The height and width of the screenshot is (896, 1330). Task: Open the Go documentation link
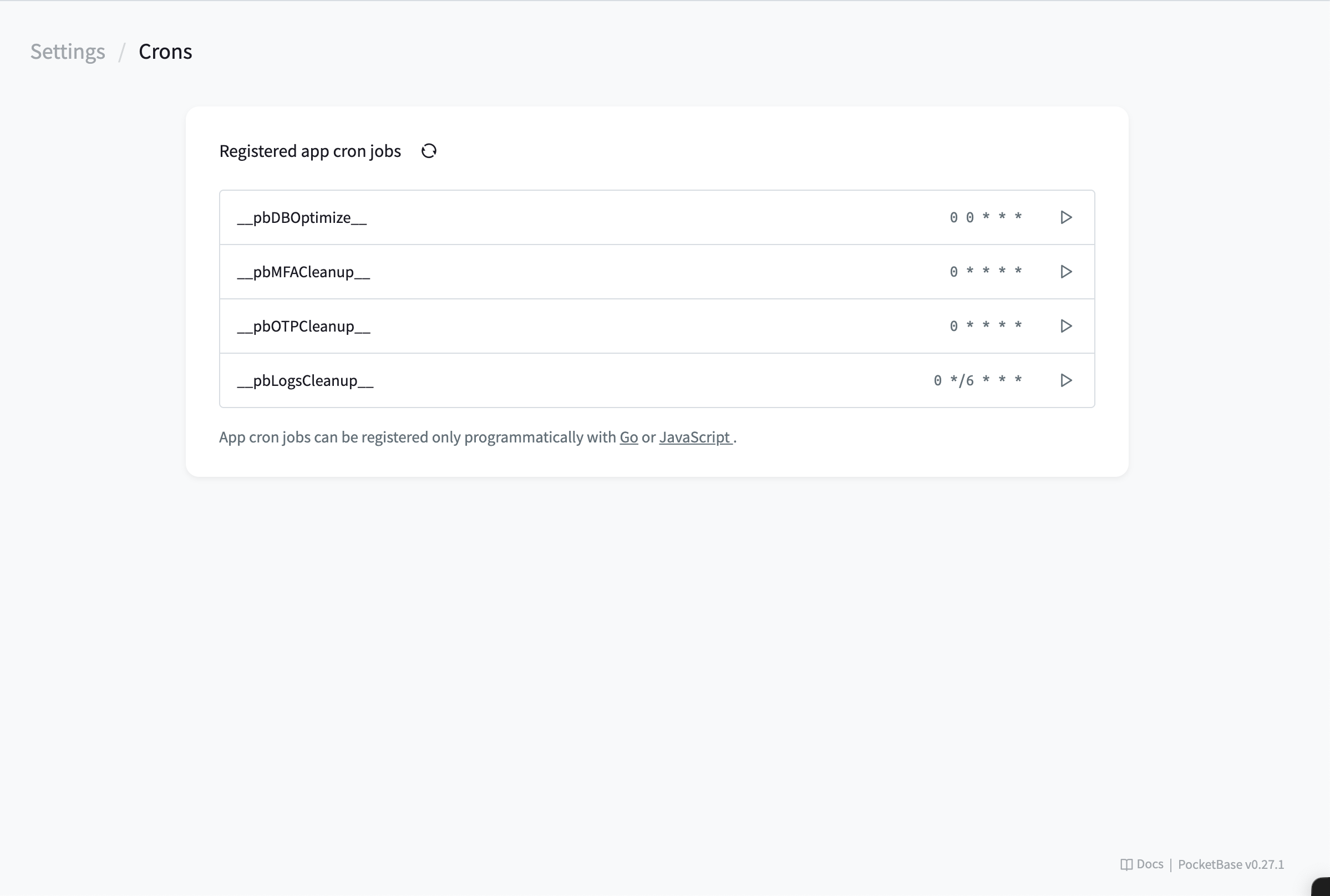point(628,437)
